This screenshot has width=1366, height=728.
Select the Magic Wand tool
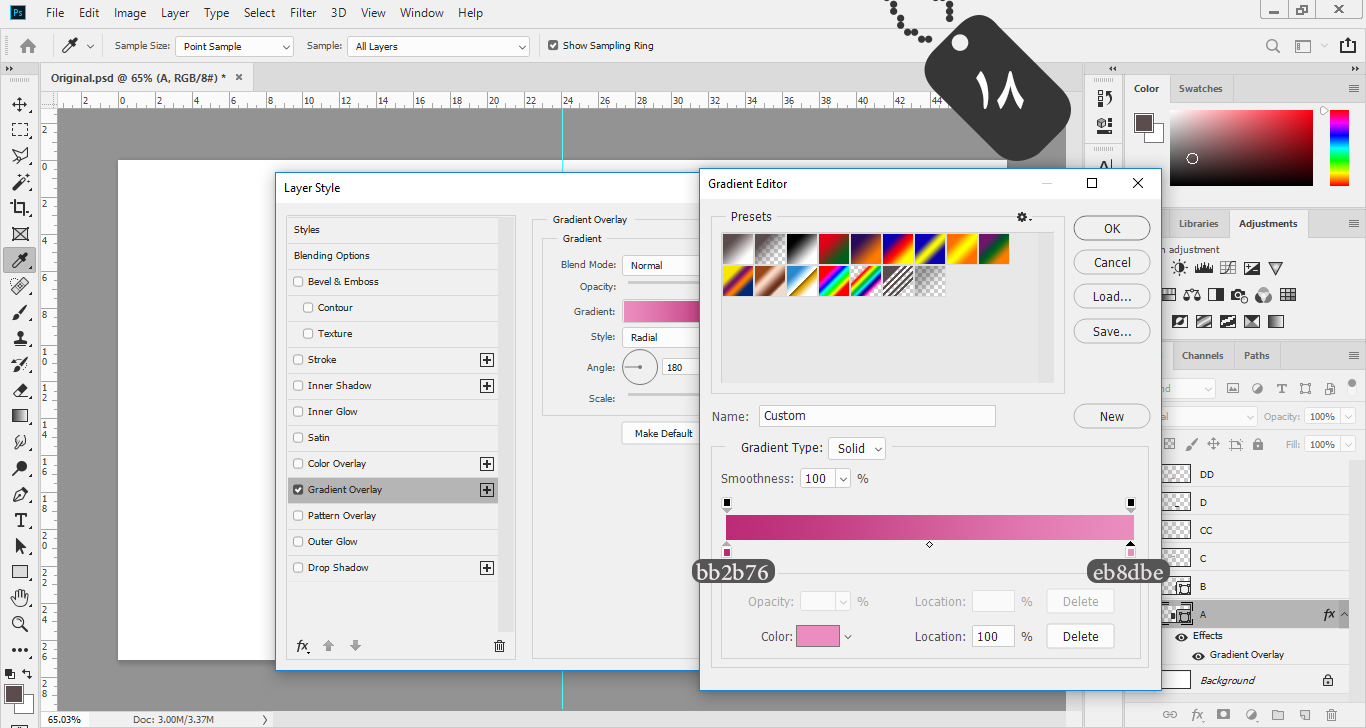20,182
